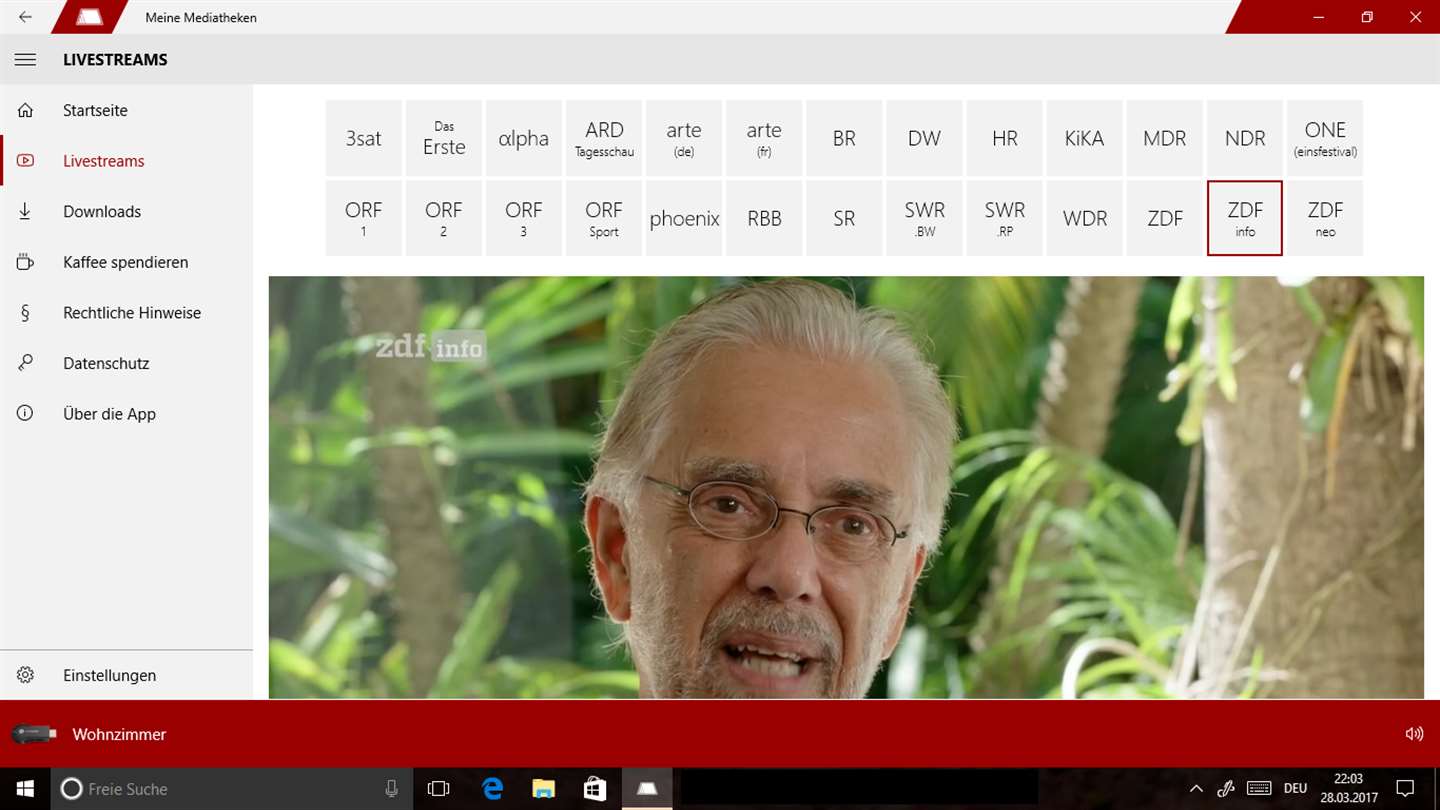
Task: Open the hamburger navigation menu
Action: tap(25, 60)
